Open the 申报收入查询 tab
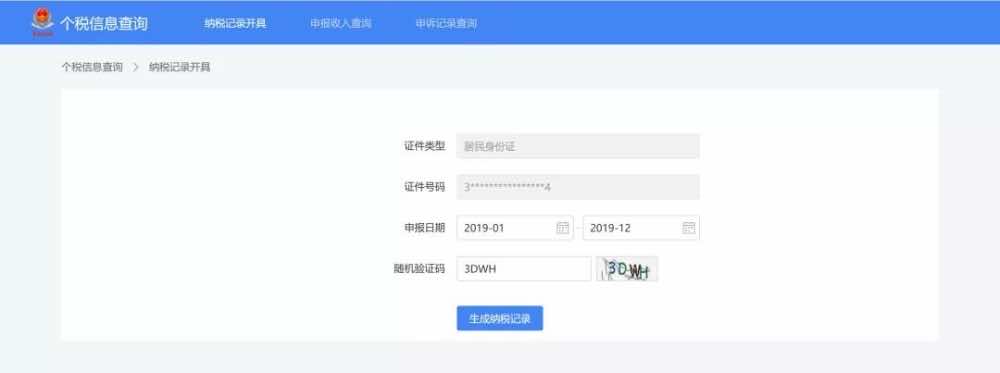The width and height of the screenshot is (1000, 373). click(x=341, y=24)
